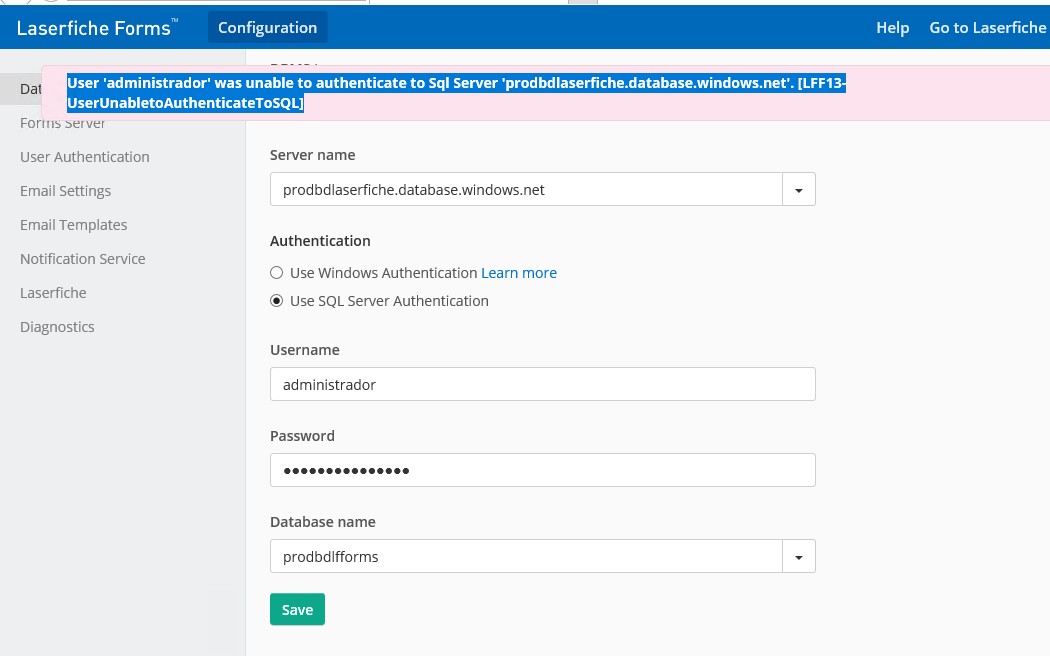Screen dimensions: 1050x657
Task: Expand the Database name dropdown arrow
Action: pos(799,557)
